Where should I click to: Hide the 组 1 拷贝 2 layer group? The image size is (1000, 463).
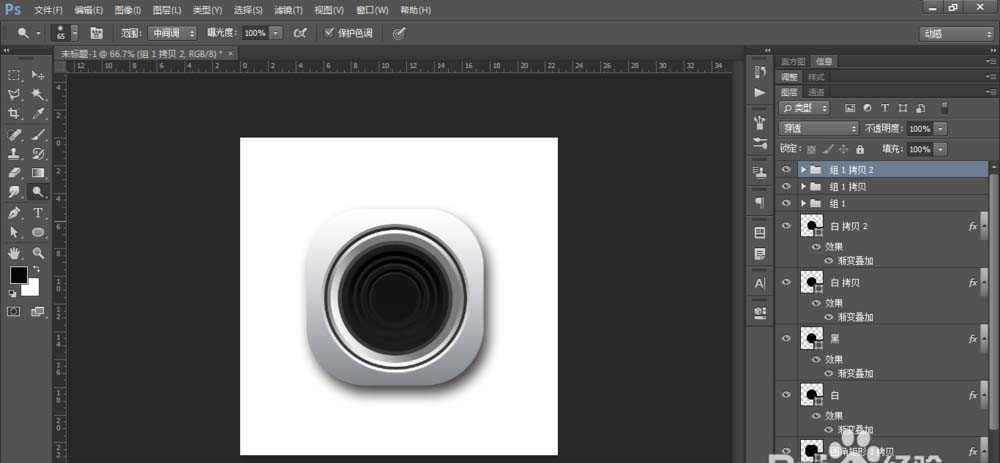tap(786, 170)
